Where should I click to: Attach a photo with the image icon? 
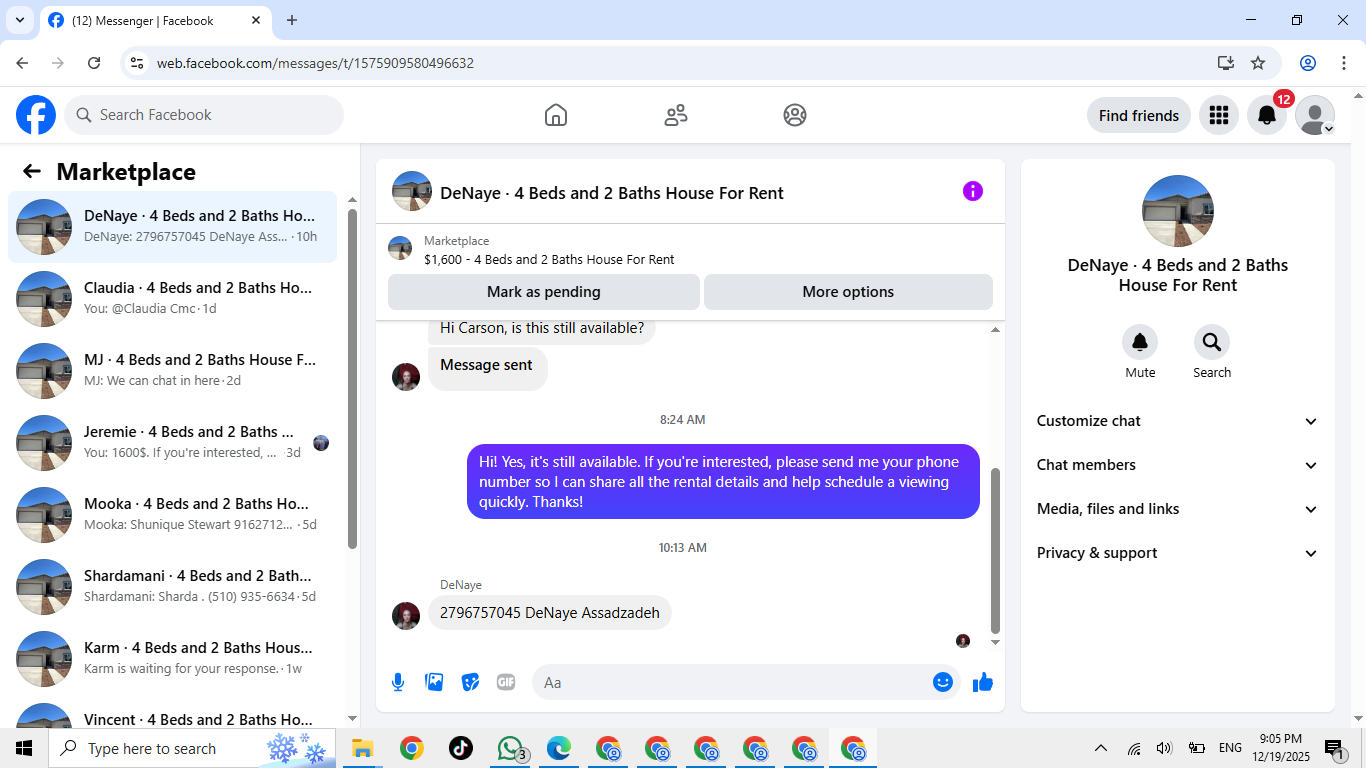pos(434,682)
